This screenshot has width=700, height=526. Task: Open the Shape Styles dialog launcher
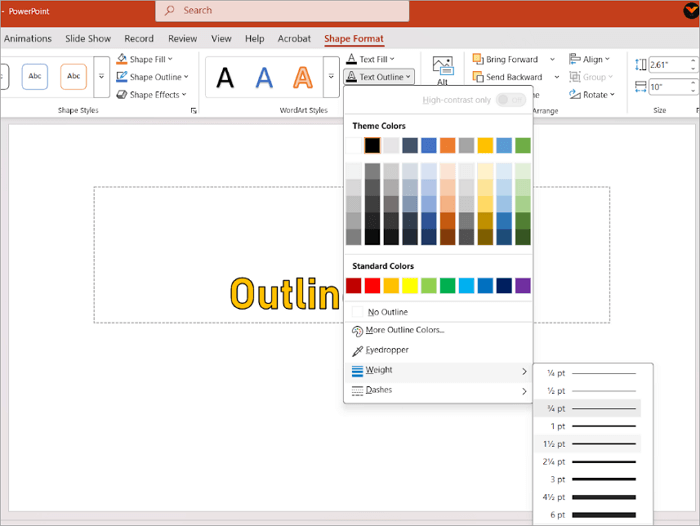[193, 110]
